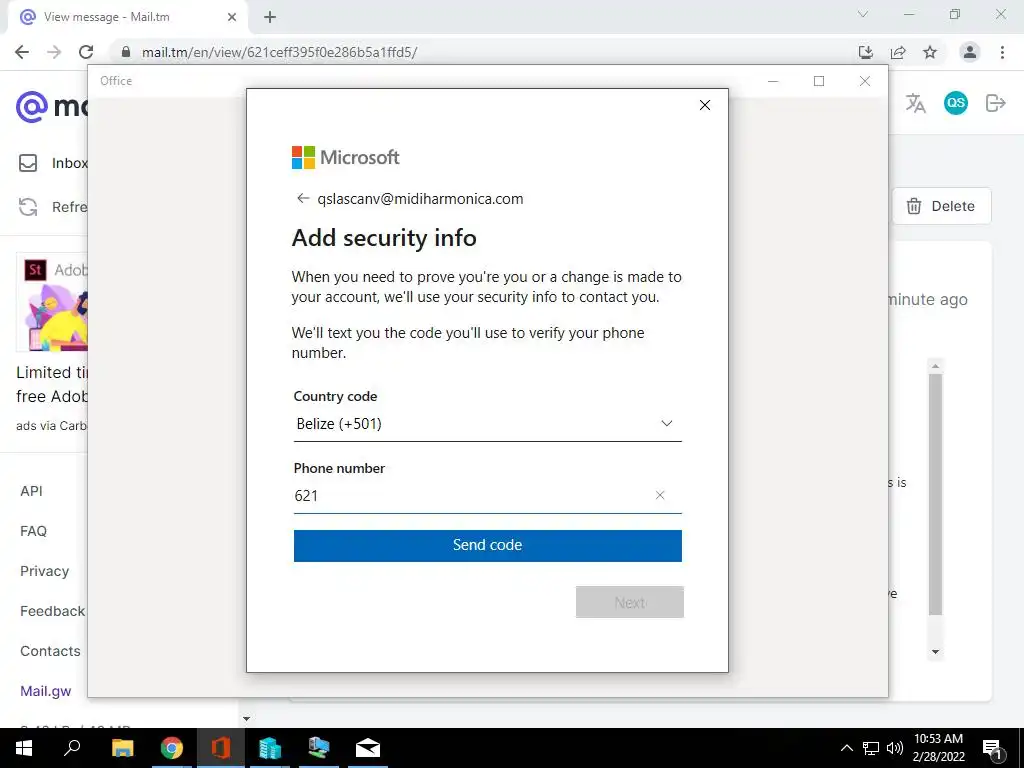Click the message pane vertical scrollbar thumb
Screen dimensions: 1024x768
click(x=935, y=494)
